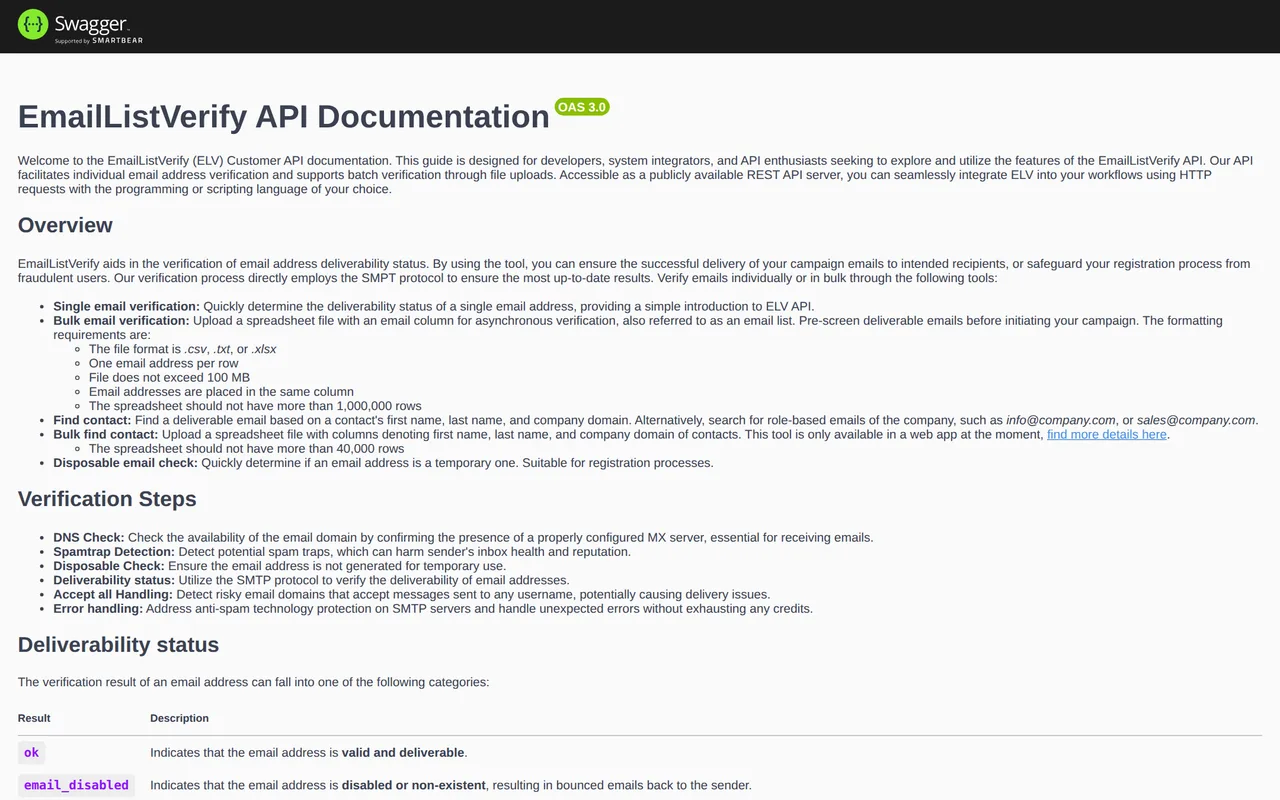The image size is (1280, 800).
Task: Click the 'ok' result code cell
Action: (32, 752)
